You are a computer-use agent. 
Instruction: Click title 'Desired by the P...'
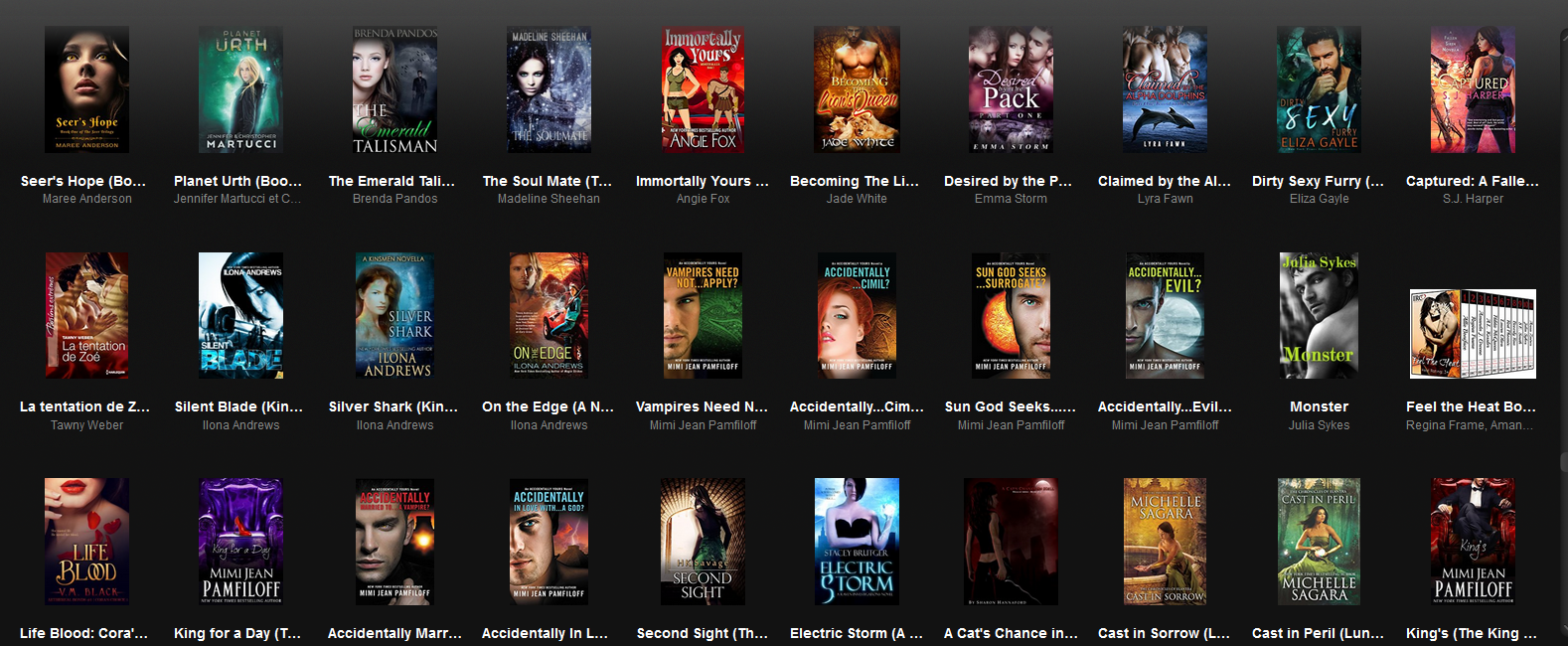(1008, 181)
